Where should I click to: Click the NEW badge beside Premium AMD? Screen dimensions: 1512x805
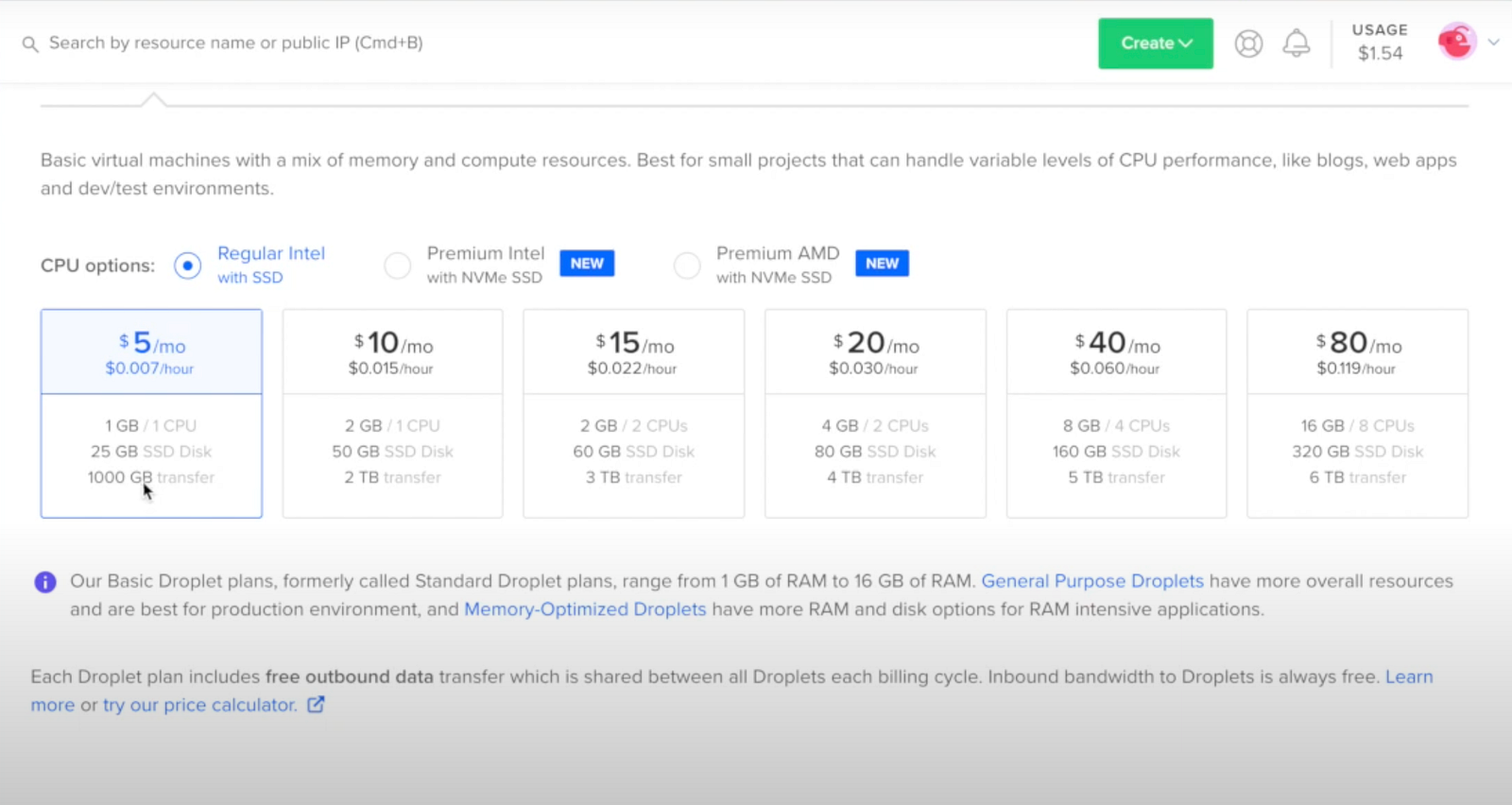pos(882,264)
